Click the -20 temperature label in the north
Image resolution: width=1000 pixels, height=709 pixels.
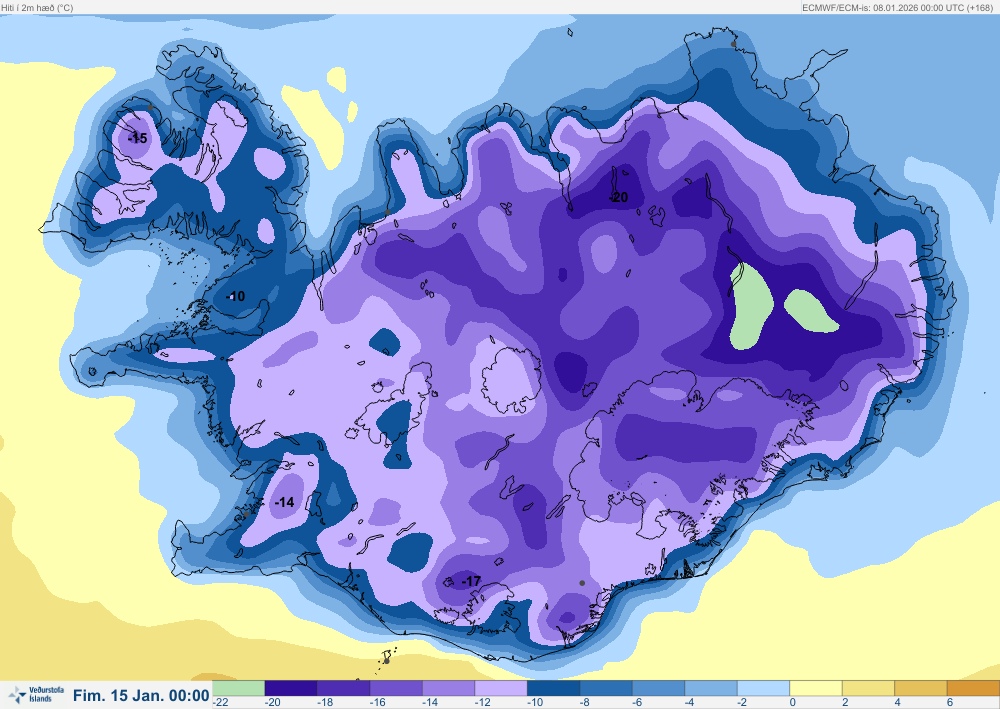[x=618, y=198]
